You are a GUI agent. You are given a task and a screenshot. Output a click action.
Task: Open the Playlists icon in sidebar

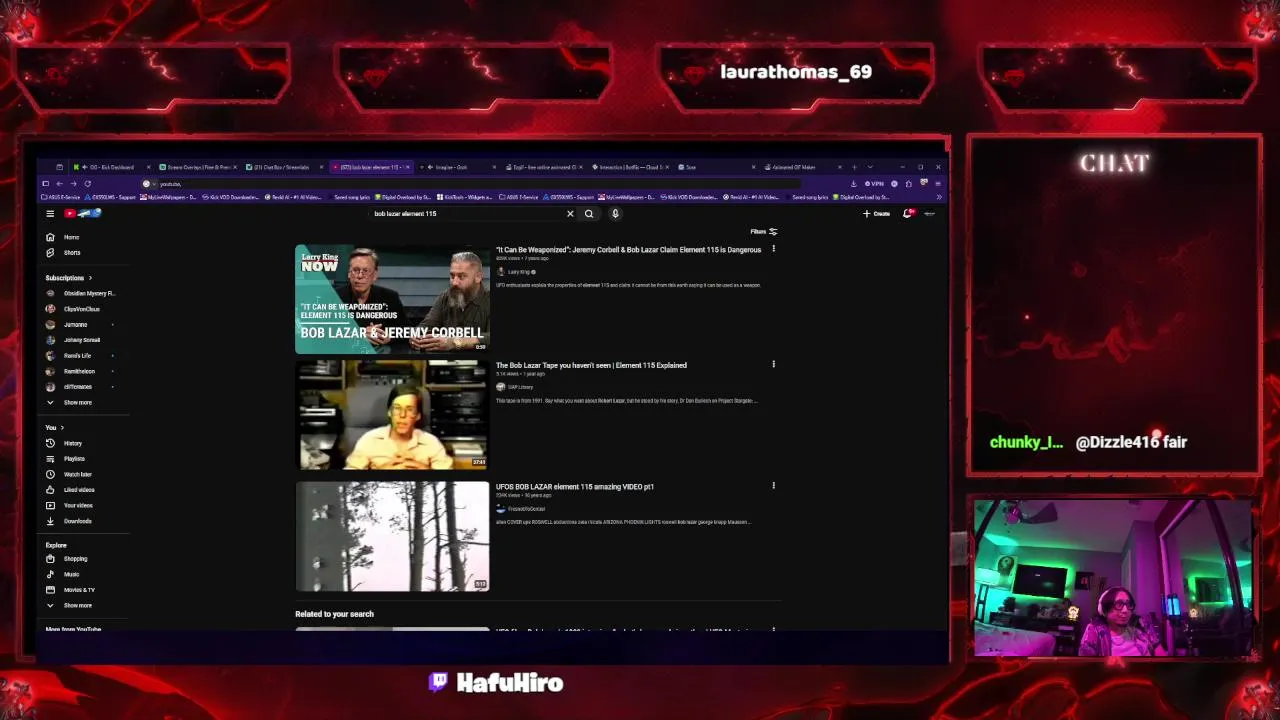pyautogui.click(x=50, y=458)
